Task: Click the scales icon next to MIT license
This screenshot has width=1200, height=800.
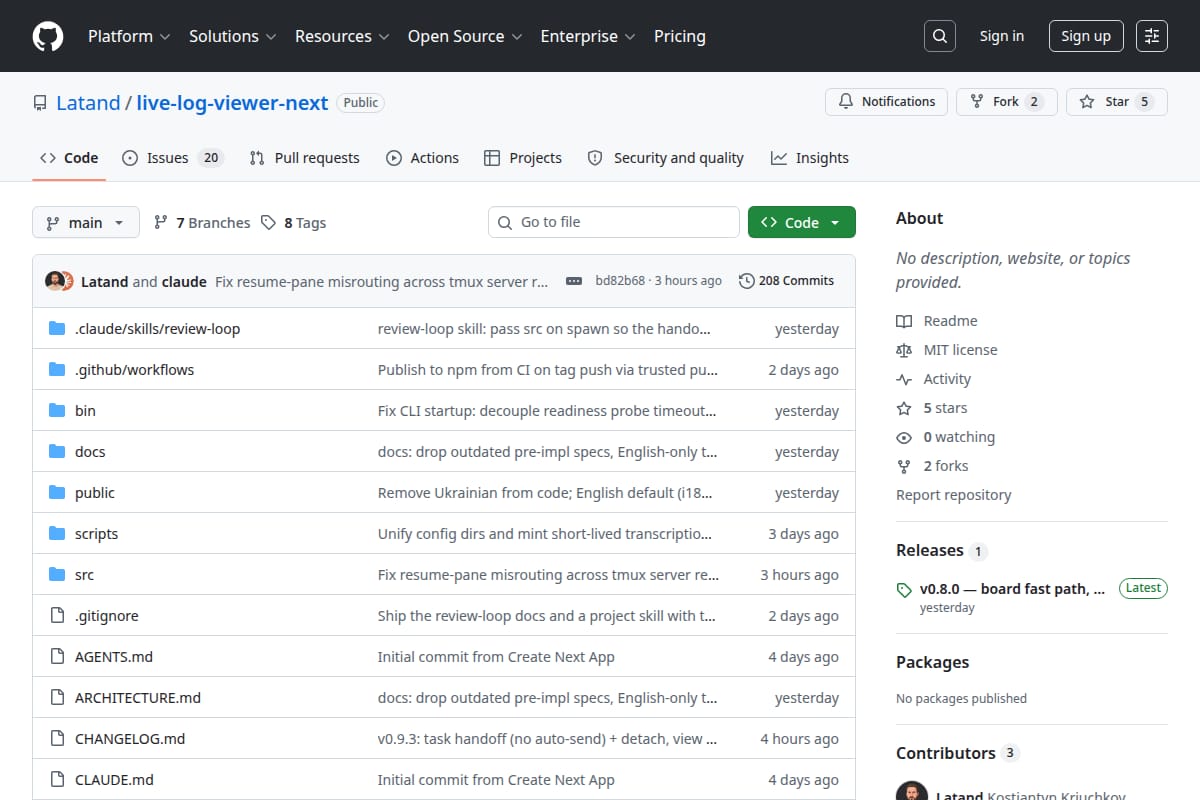Action: (904, 350)
